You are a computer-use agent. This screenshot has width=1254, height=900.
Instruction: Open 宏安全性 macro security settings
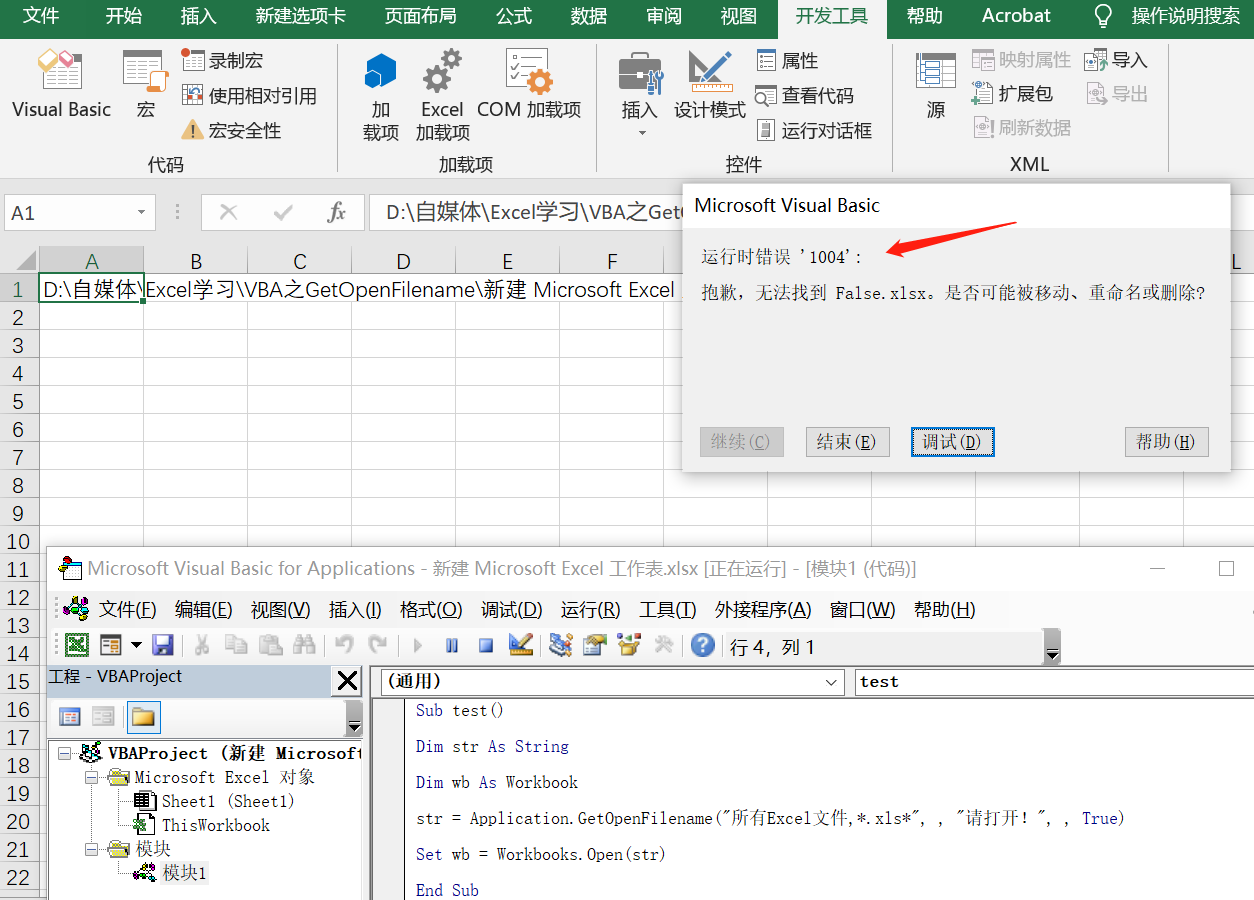pos(231,130)
